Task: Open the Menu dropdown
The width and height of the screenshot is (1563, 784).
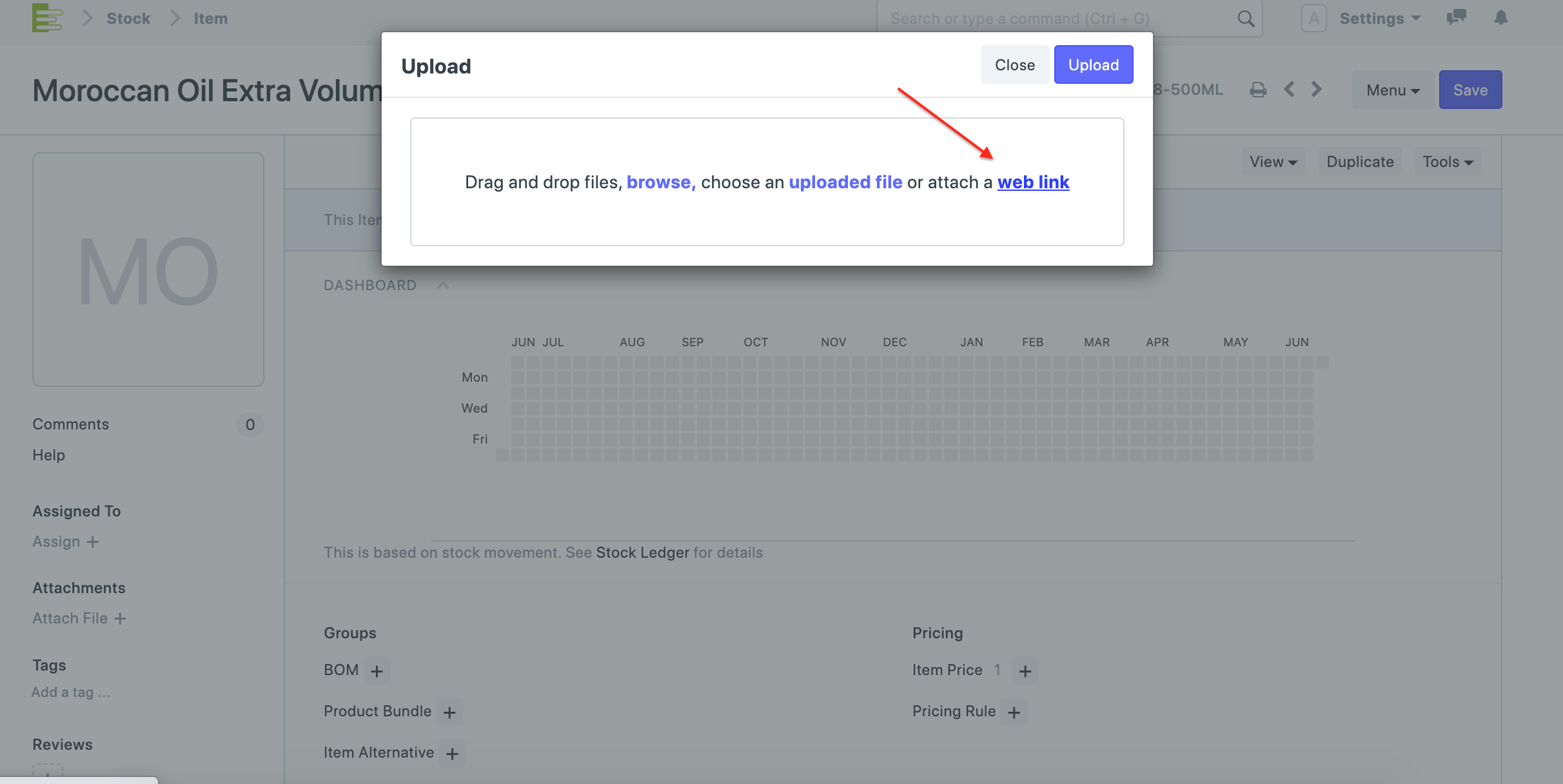Action: [x=1393, y=90]
